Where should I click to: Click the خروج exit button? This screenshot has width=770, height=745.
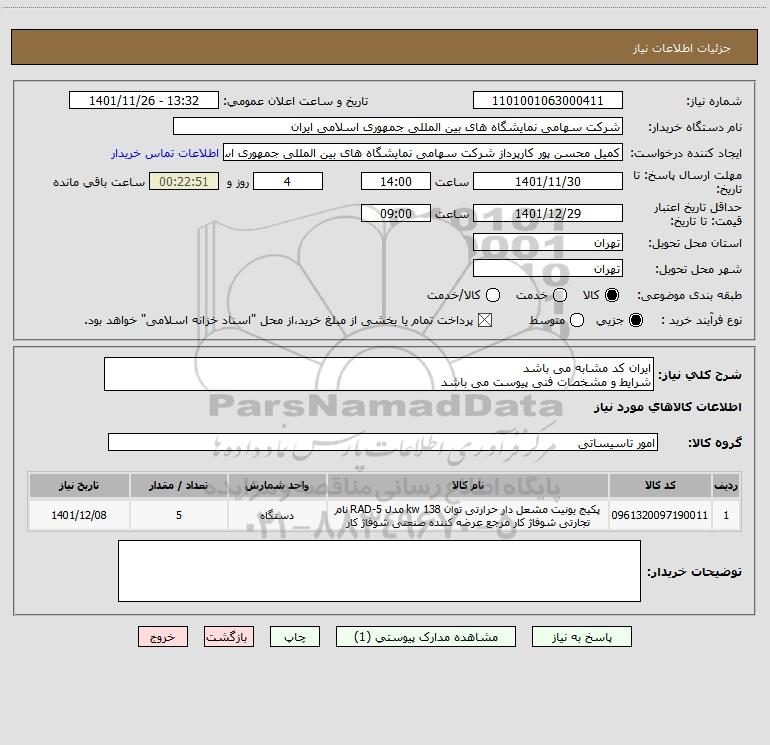(163, 637)
